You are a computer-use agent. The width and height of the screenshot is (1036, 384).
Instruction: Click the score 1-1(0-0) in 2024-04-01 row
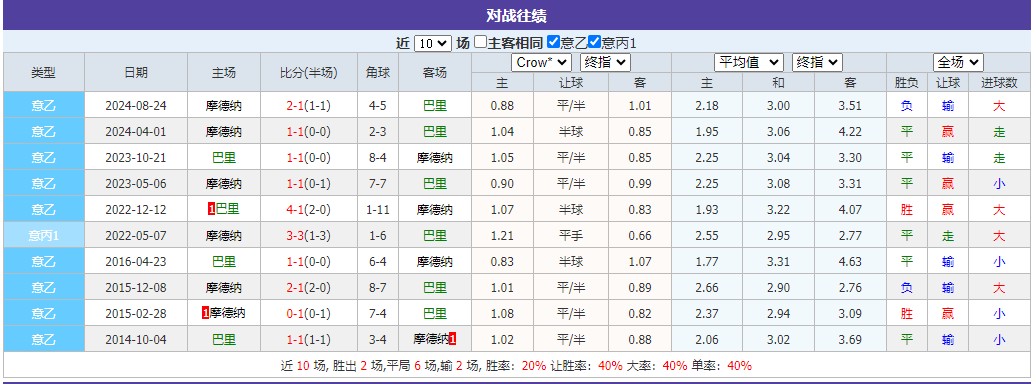[x=309, y=132]
